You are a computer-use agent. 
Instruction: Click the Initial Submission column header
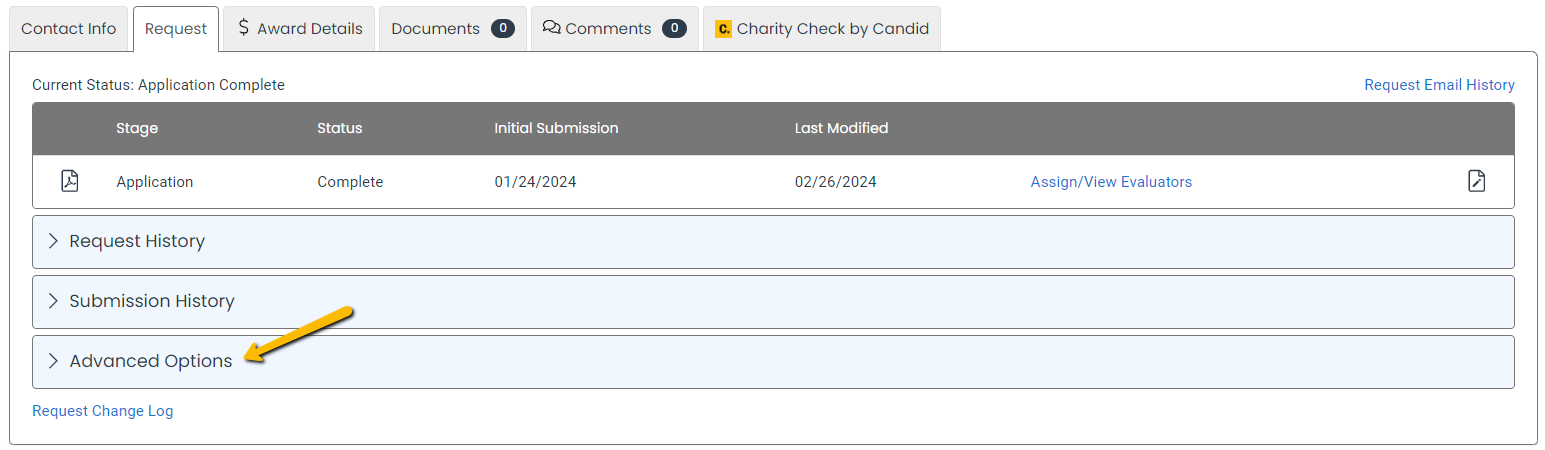pyautogui.click(x=556, y=128)
